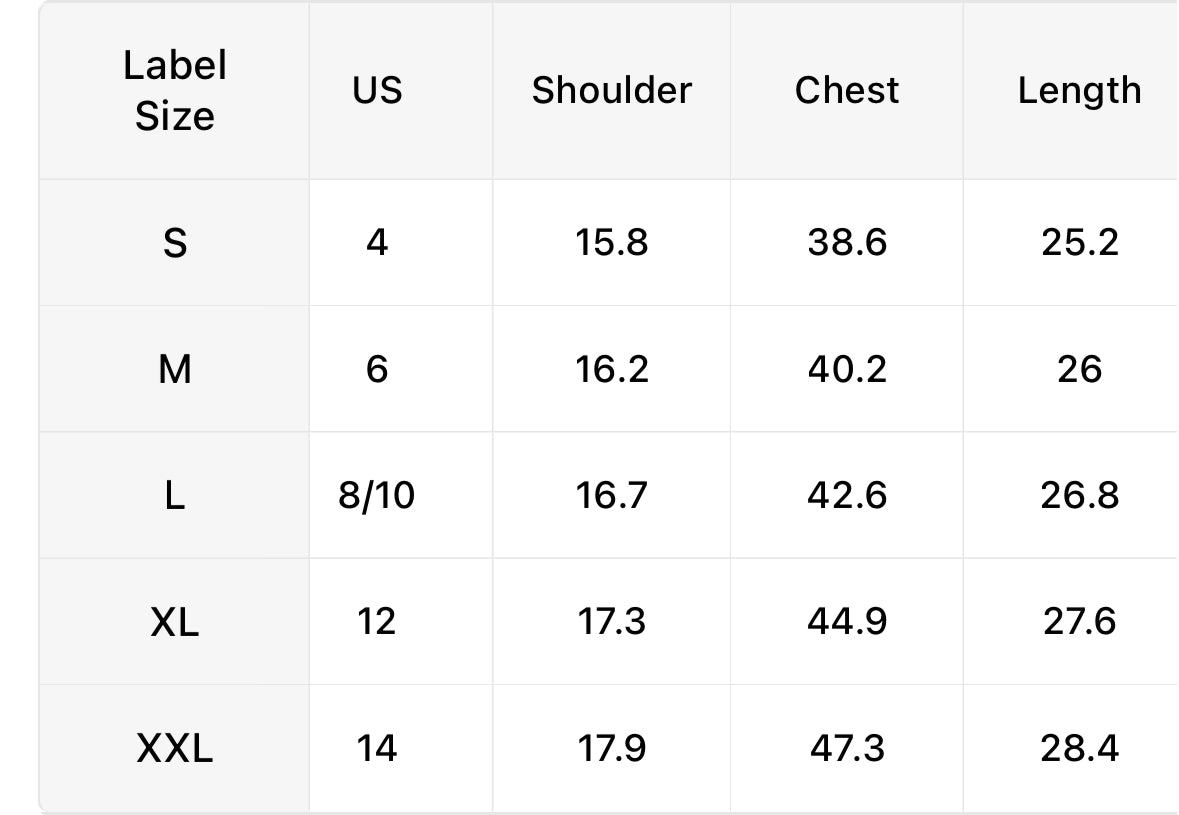1179x815 pixels.
Task: Select length measurement 28.4
Action: click(1079, 748)
